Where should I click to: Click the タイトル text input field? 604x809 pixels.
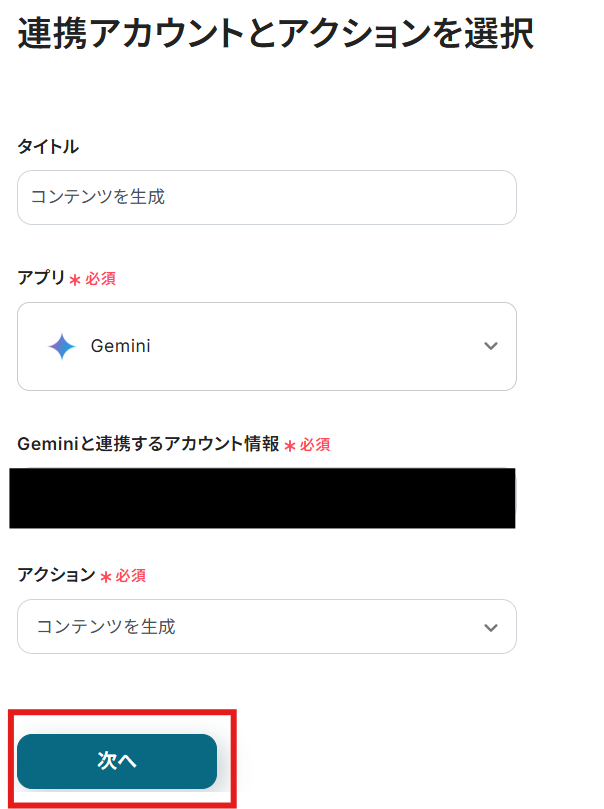266,197
